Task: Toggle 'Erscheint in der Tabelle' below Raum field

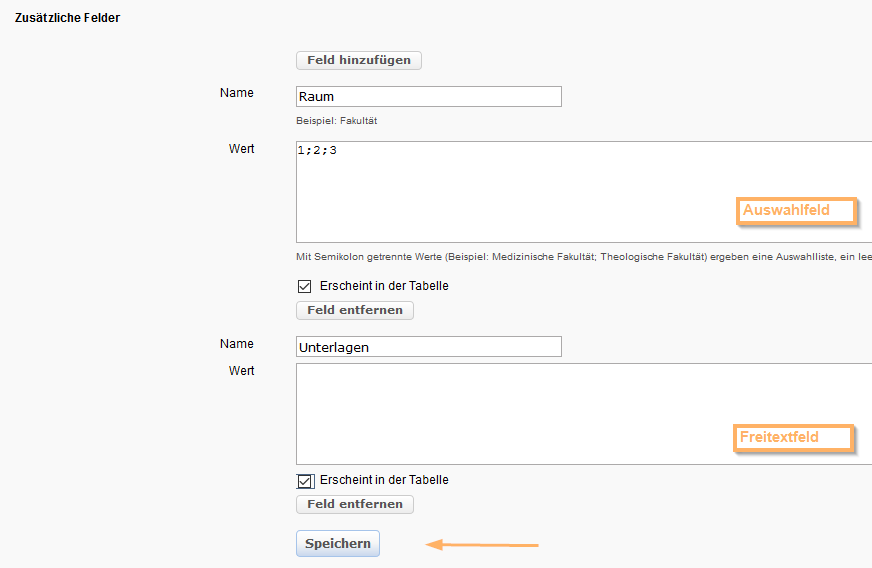Action: pos(304,286)
